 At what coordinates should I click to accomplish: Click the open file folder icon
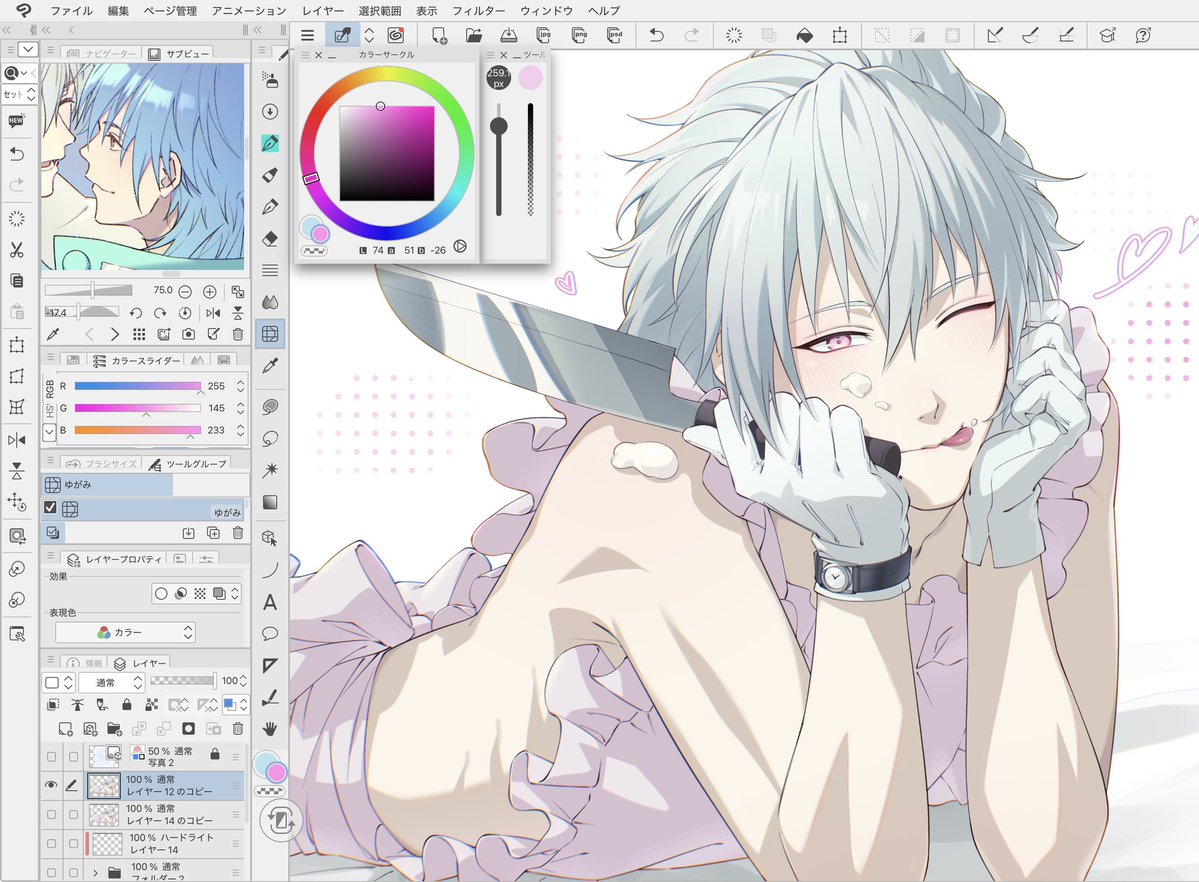473,35
